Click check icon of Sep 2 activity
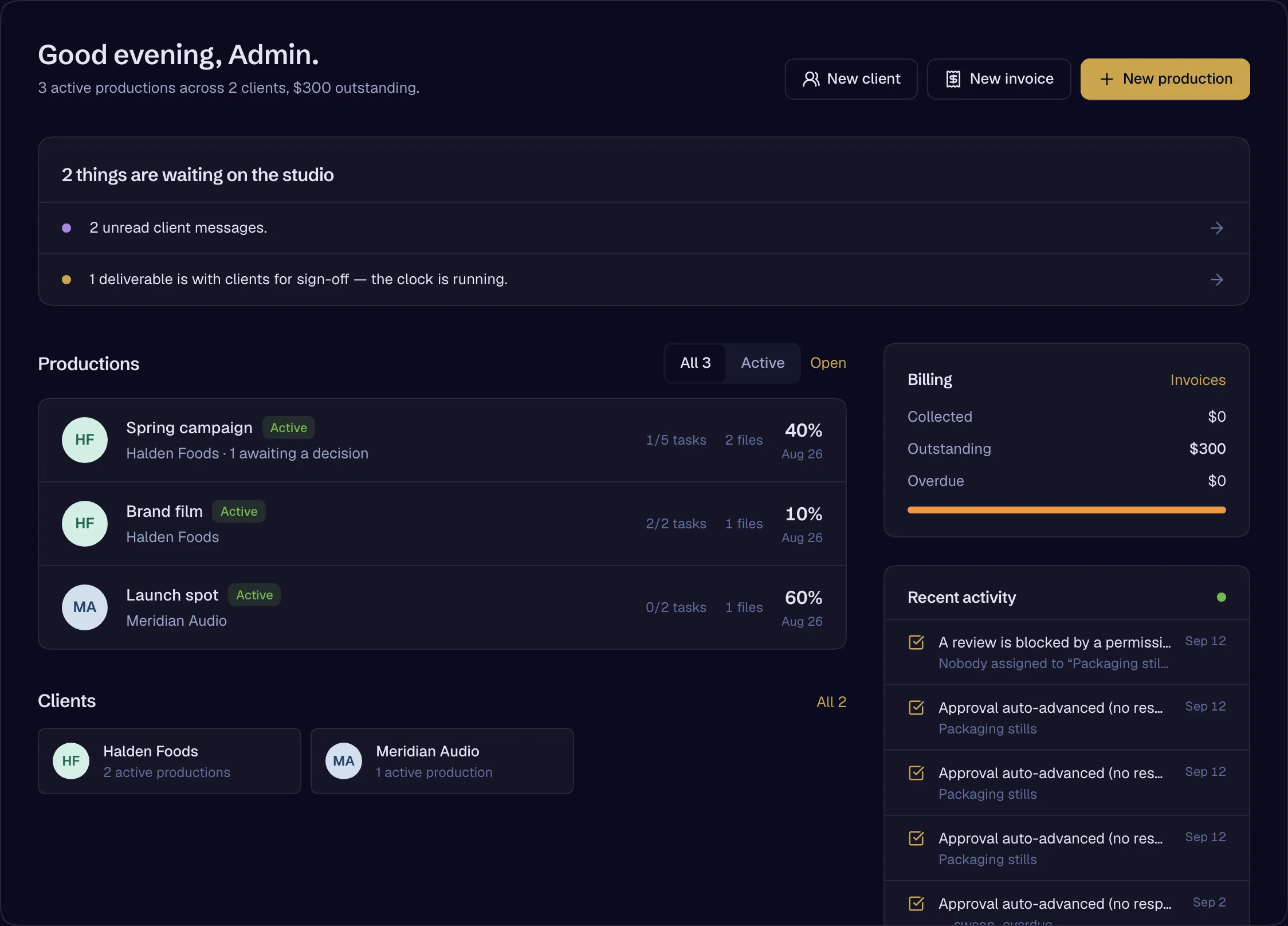This screenshot has height=926, width=1288. 916,904
